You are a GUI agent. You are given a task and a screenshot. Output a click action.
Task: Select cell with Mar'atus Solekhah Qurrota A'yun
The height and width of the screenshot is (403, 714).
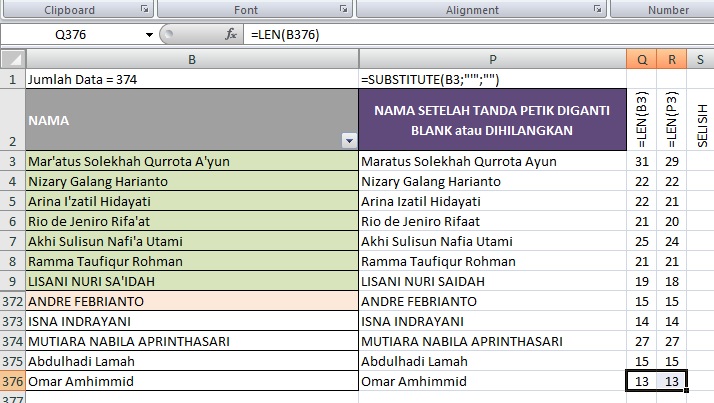(190, 161)
